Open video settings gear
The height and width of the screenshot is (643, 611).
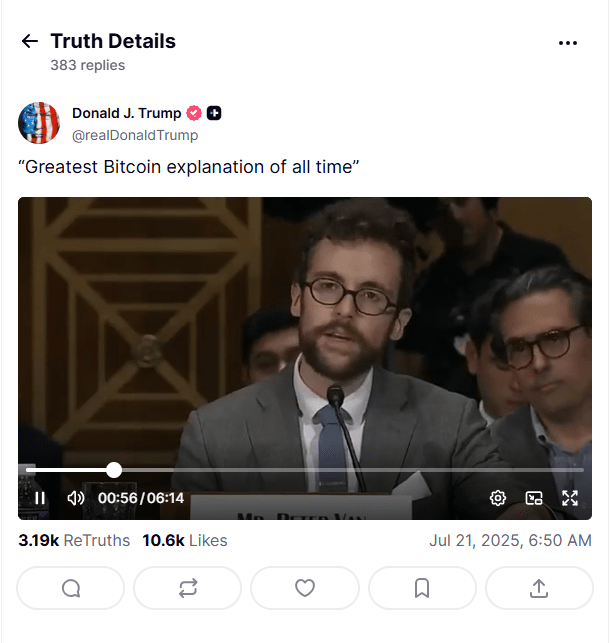(x=498, y=498)
